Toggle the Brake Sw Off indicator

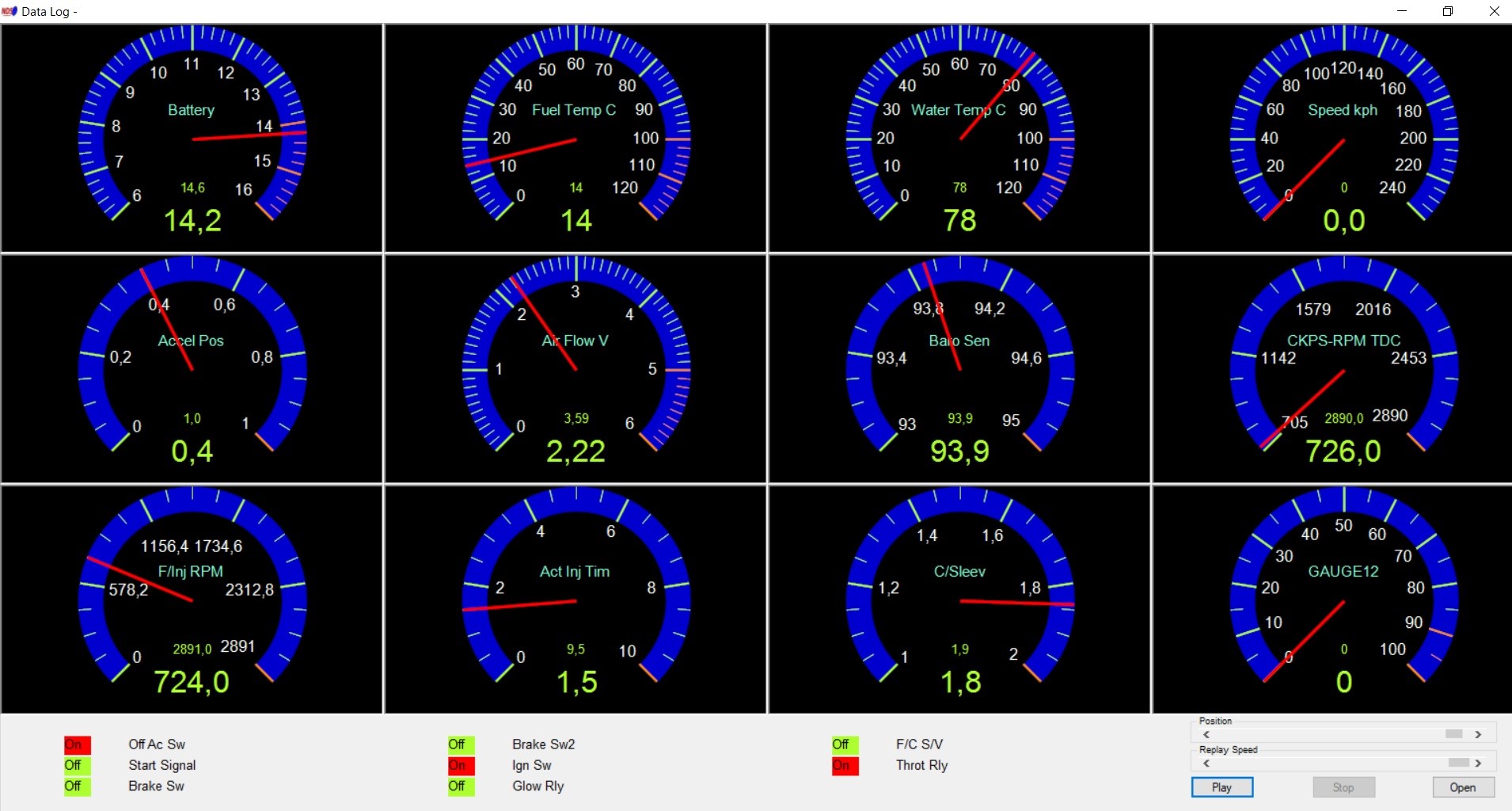coord(78,786)
